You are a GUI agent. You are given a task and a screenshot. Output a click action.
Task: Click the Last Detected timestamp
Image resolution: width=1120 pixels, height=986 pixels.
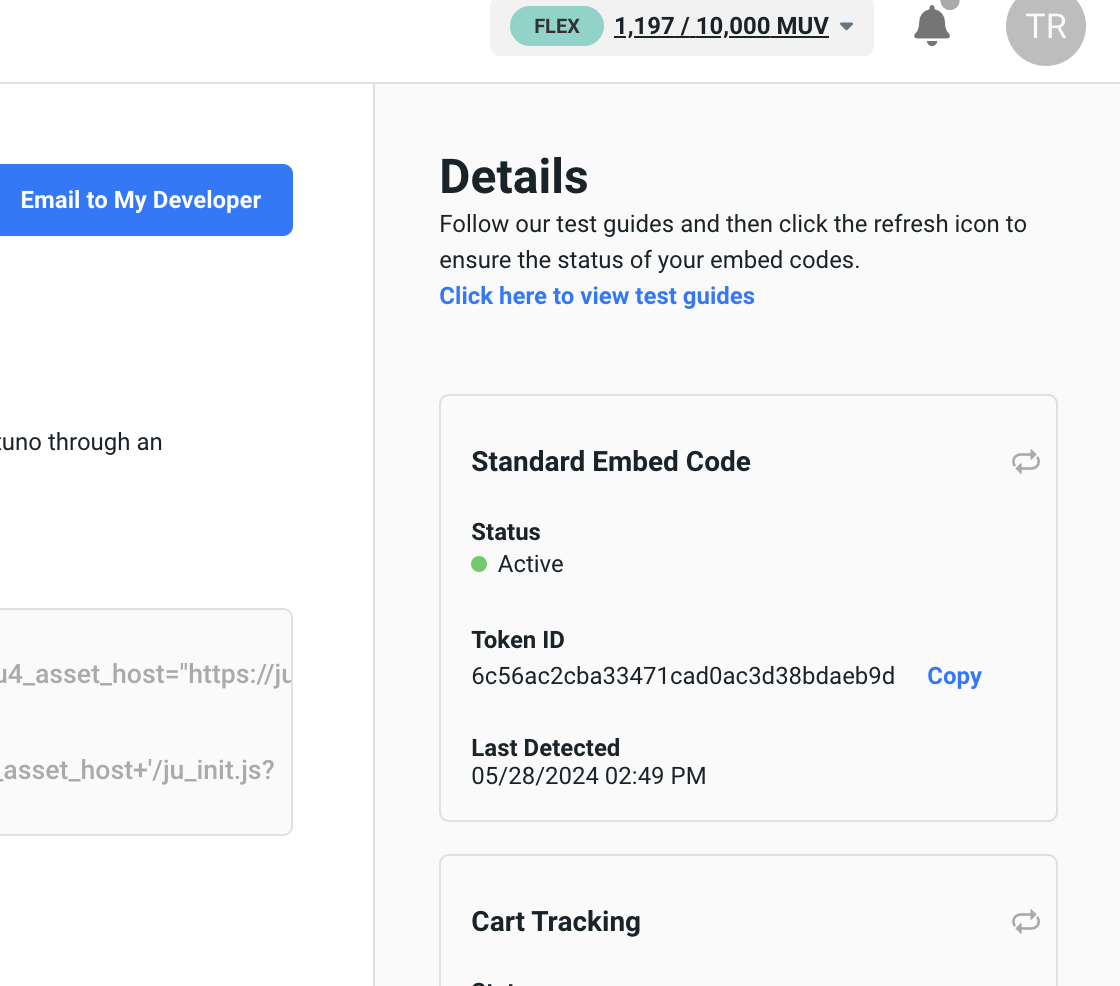coord(588,776)
